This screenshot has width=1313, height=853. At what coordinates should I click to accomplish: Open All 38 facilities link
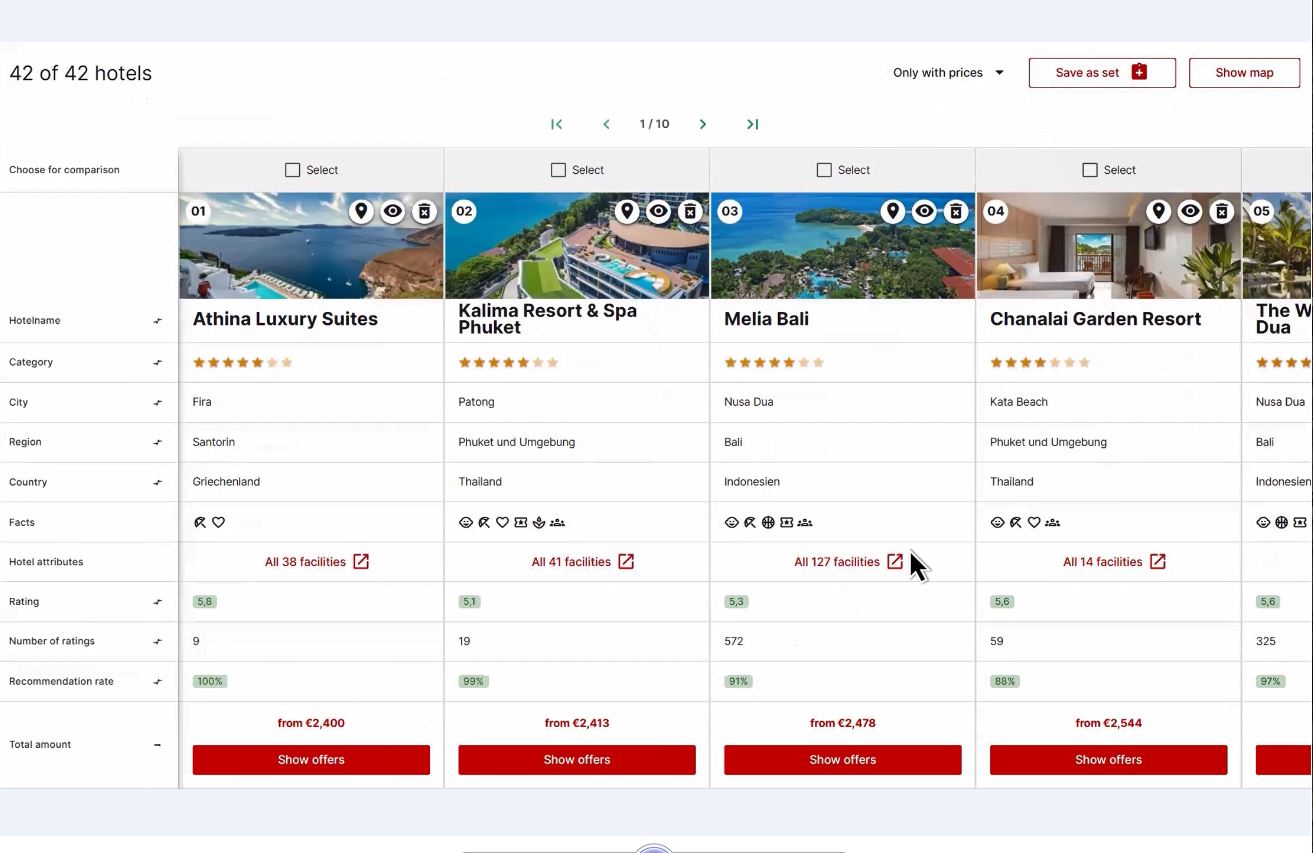(317, 562)
